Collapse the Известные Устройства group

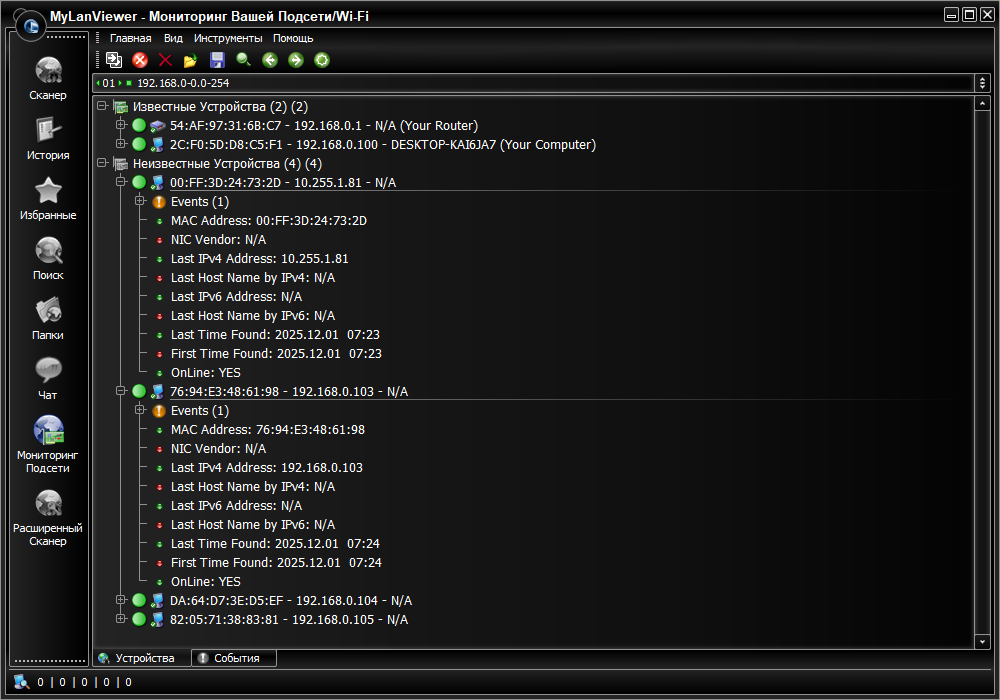[x=102, y=106]
